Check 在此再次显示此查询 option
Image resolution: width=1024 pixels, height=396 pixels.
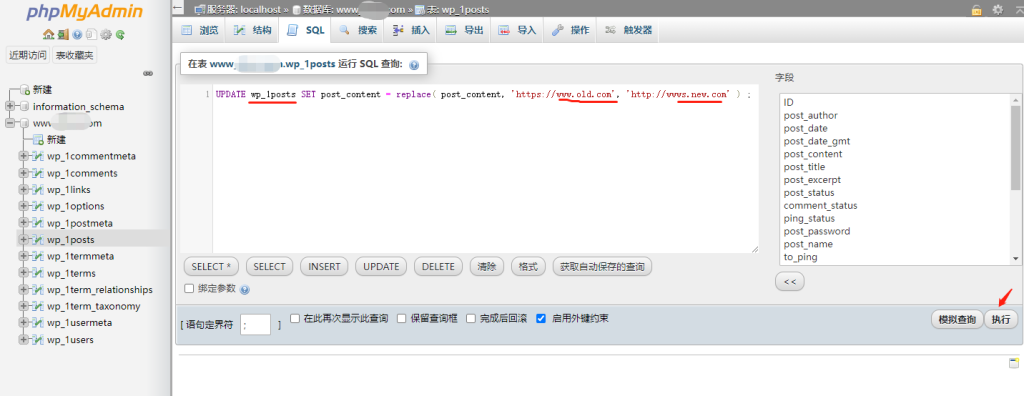295,318
